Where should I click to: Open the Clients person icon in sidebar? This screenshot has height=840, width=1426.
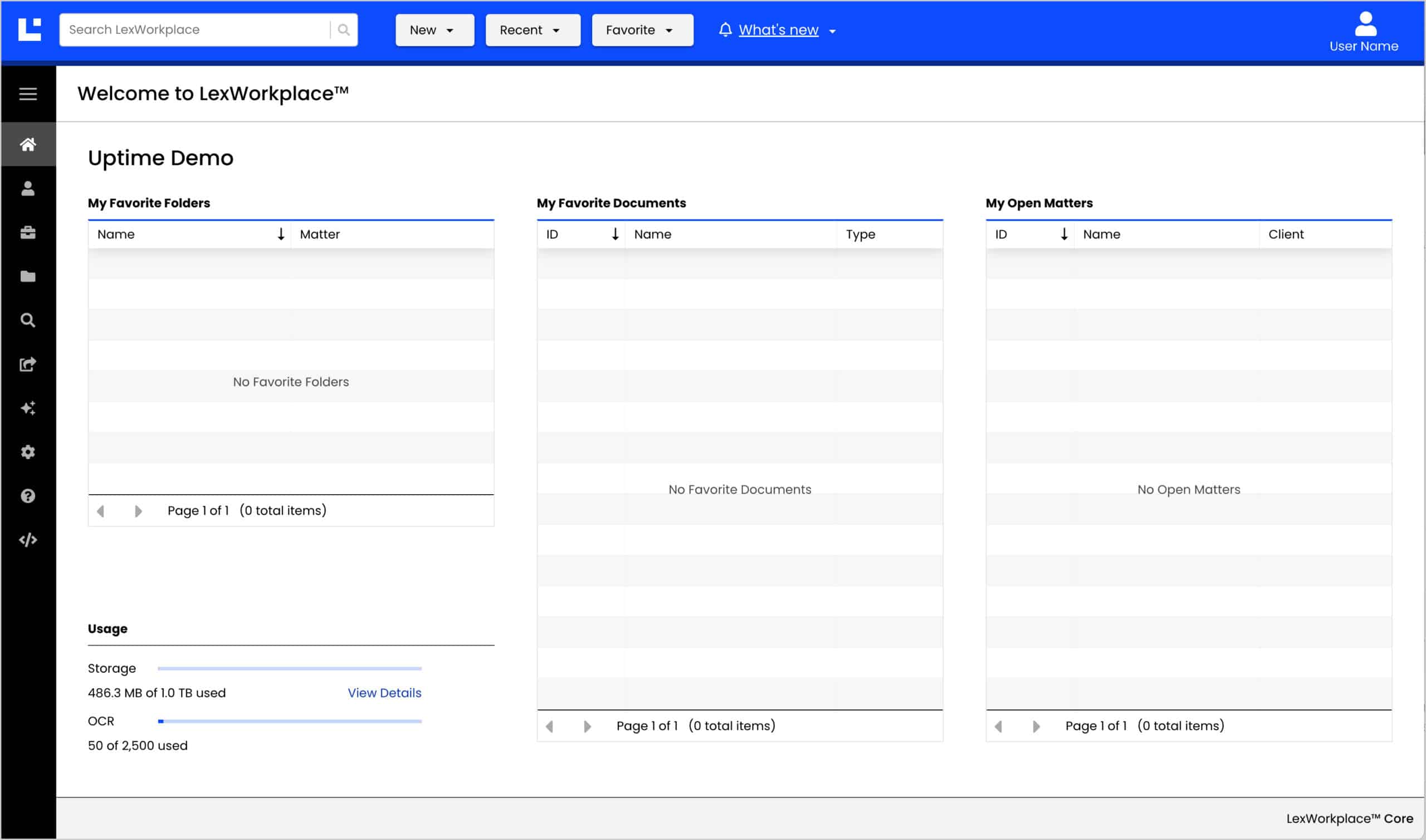(28, 188)
